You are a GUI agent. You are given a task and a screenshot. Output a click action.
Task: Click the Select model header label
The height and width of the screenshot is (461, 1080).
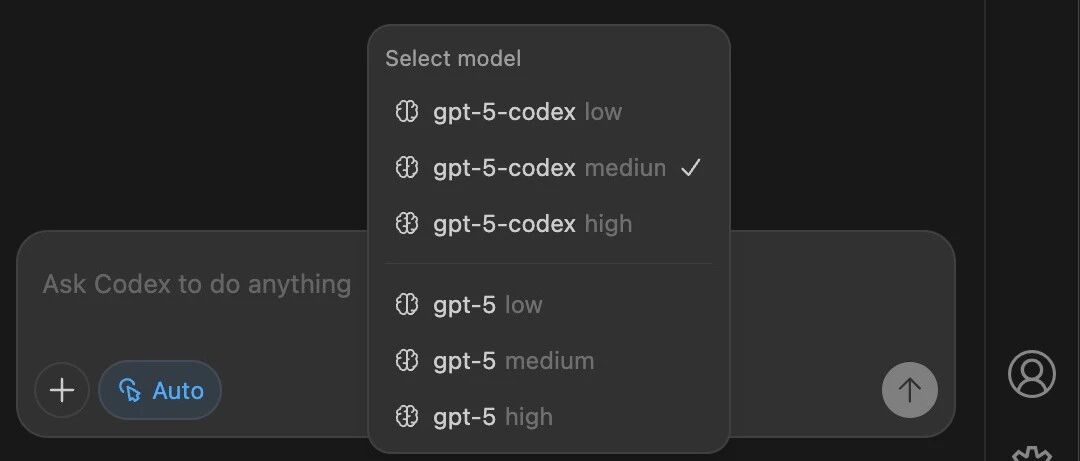[x=453, y=59]
